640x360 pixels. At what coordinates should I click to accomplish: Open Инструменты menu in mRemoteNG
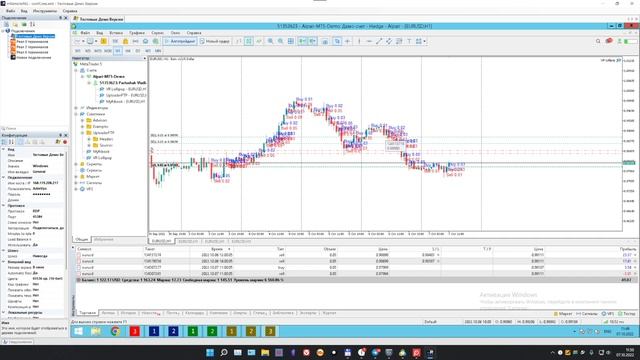click(45, 11)
